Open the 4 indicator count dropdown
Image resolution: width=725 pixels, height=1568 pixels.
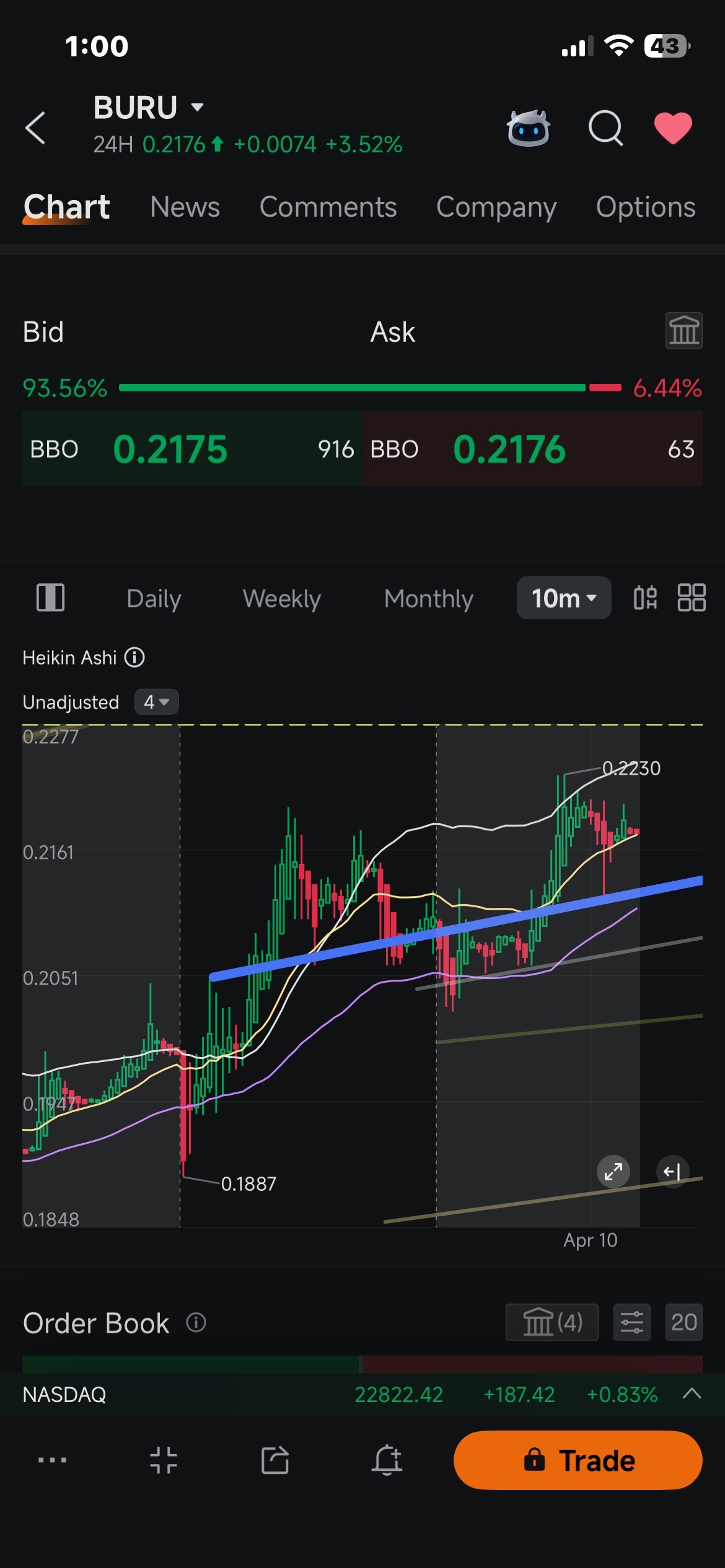156,702
